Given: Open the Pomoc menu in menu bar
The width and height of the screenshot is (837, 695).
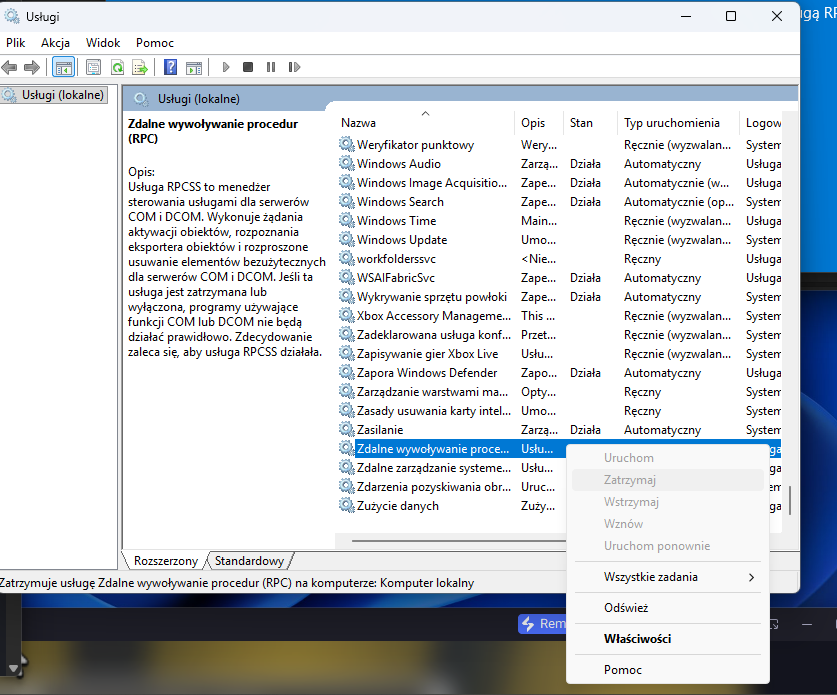Looking at the screenshot, I should point(155,43).
